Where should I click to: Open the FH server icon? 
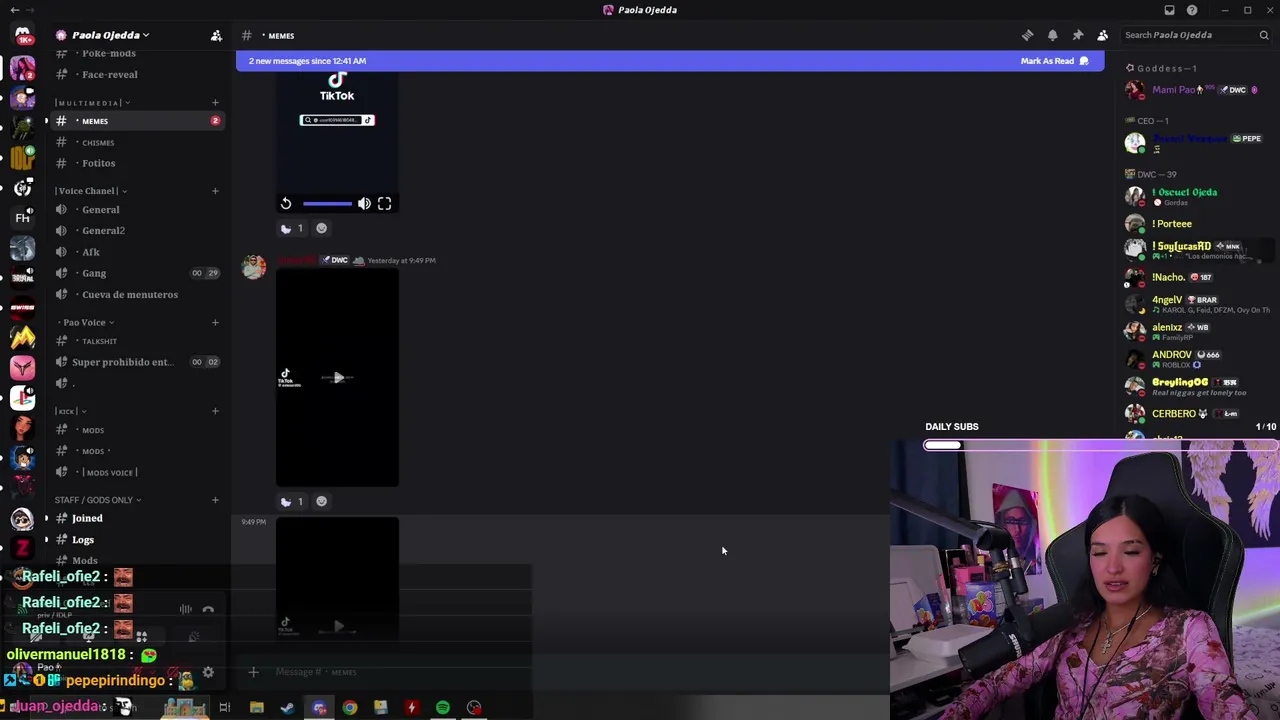tap(22, 218)
